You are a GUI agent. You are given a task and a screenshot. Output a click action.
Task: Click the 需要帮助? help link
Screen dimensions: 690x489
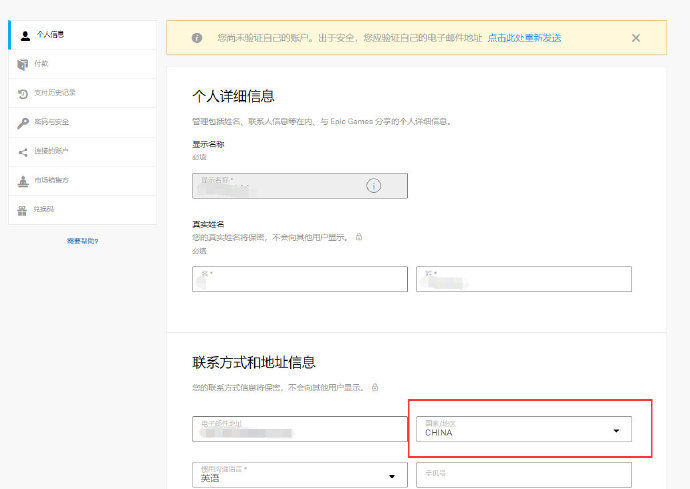(82, 241)
